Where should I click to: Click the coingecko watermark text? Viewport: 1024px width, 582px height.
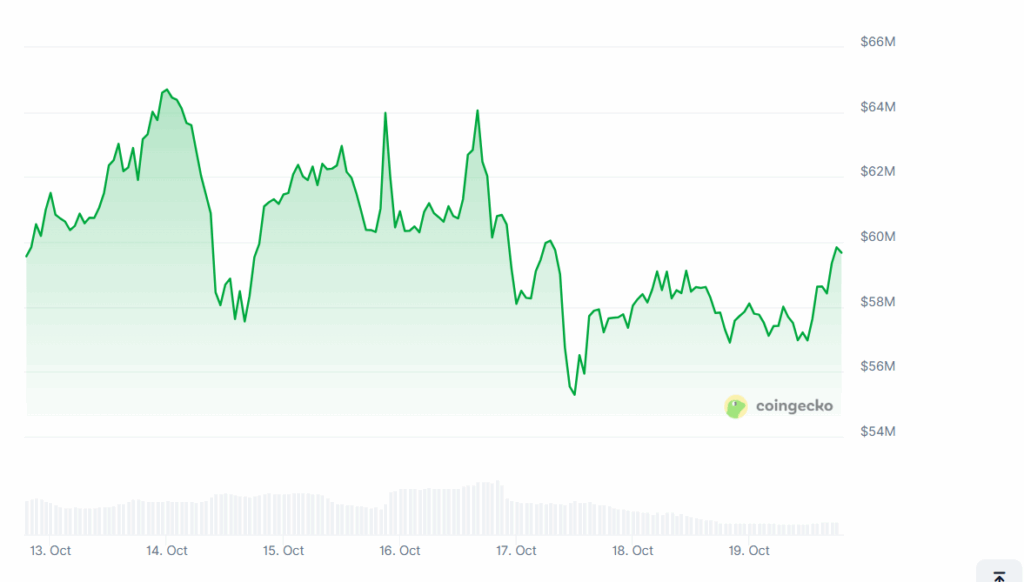click(794, 406)
